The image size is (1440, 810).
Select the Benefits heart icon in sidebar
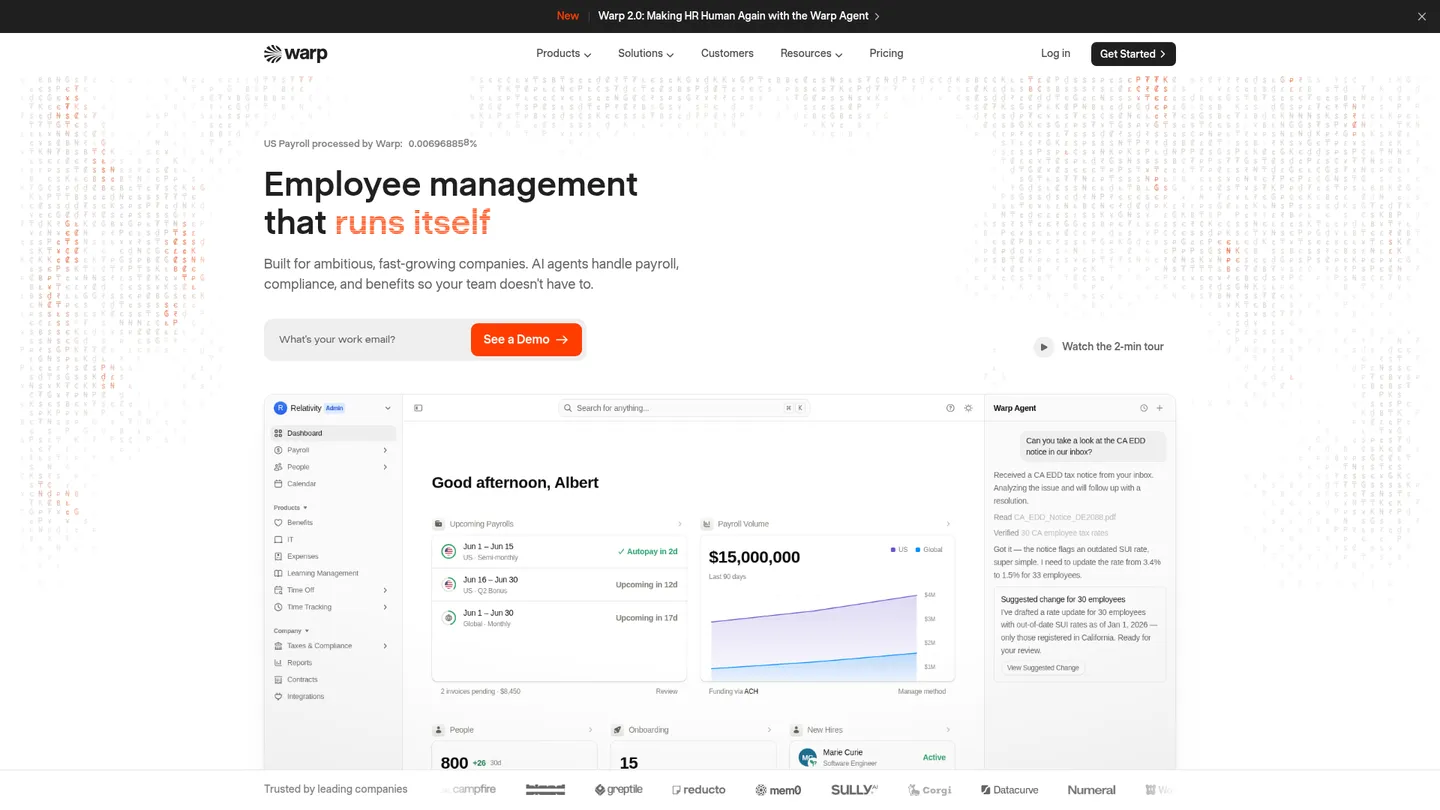tap(278, 523)
